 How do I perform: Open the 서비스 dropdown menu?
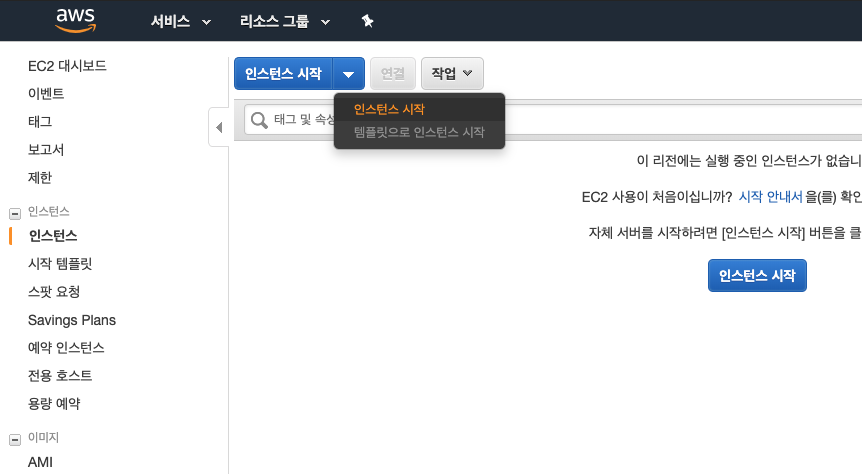click(180, 21)
